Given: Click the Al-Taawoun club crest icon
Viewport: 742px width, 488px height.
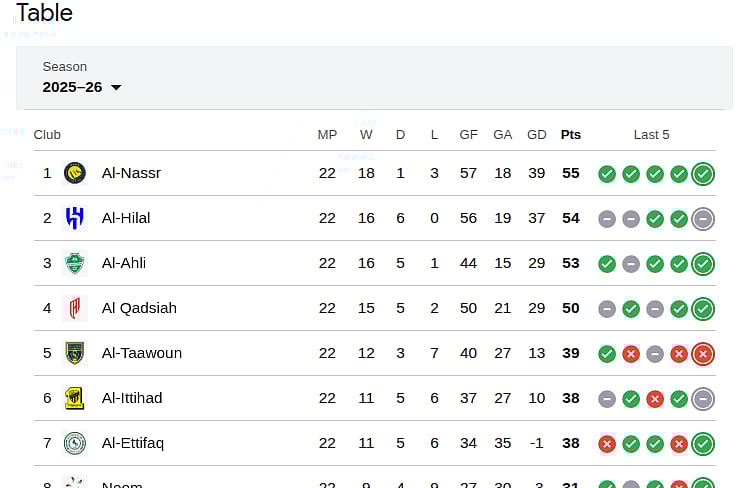Looking at the screenshot, I should 75,353.
